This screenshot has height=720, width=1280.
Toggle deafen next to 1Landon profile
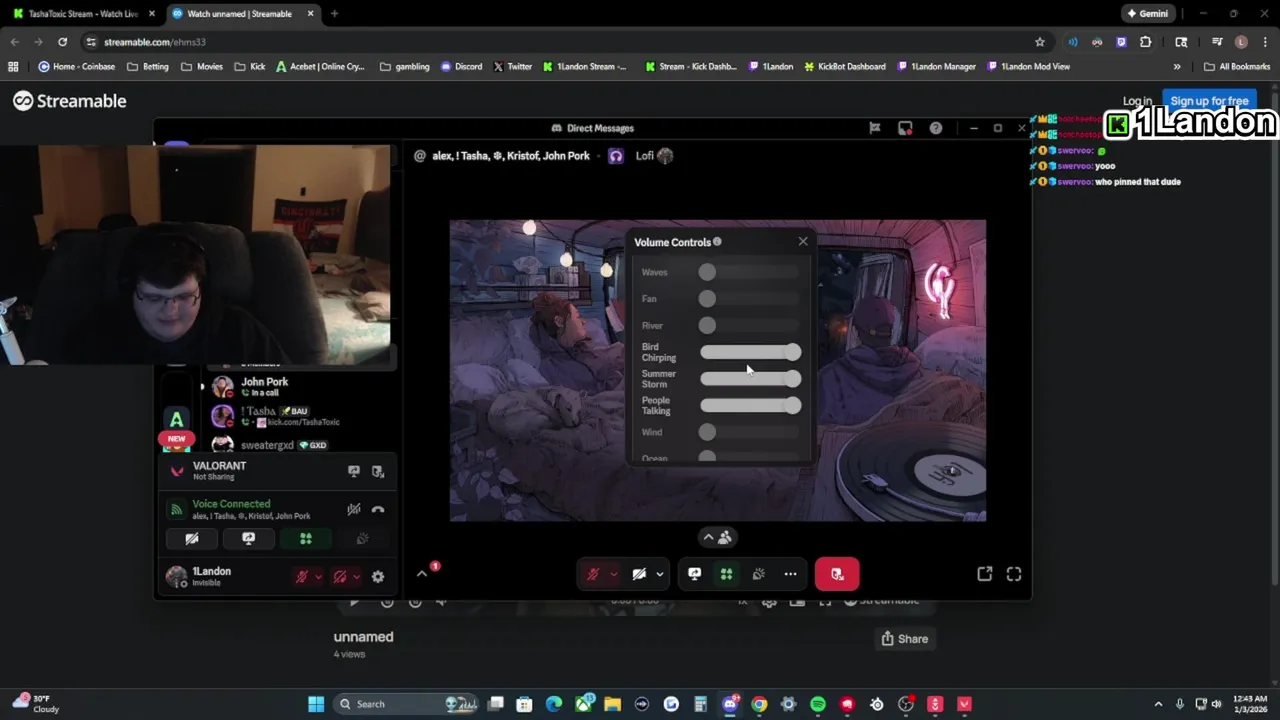[340, 576]
